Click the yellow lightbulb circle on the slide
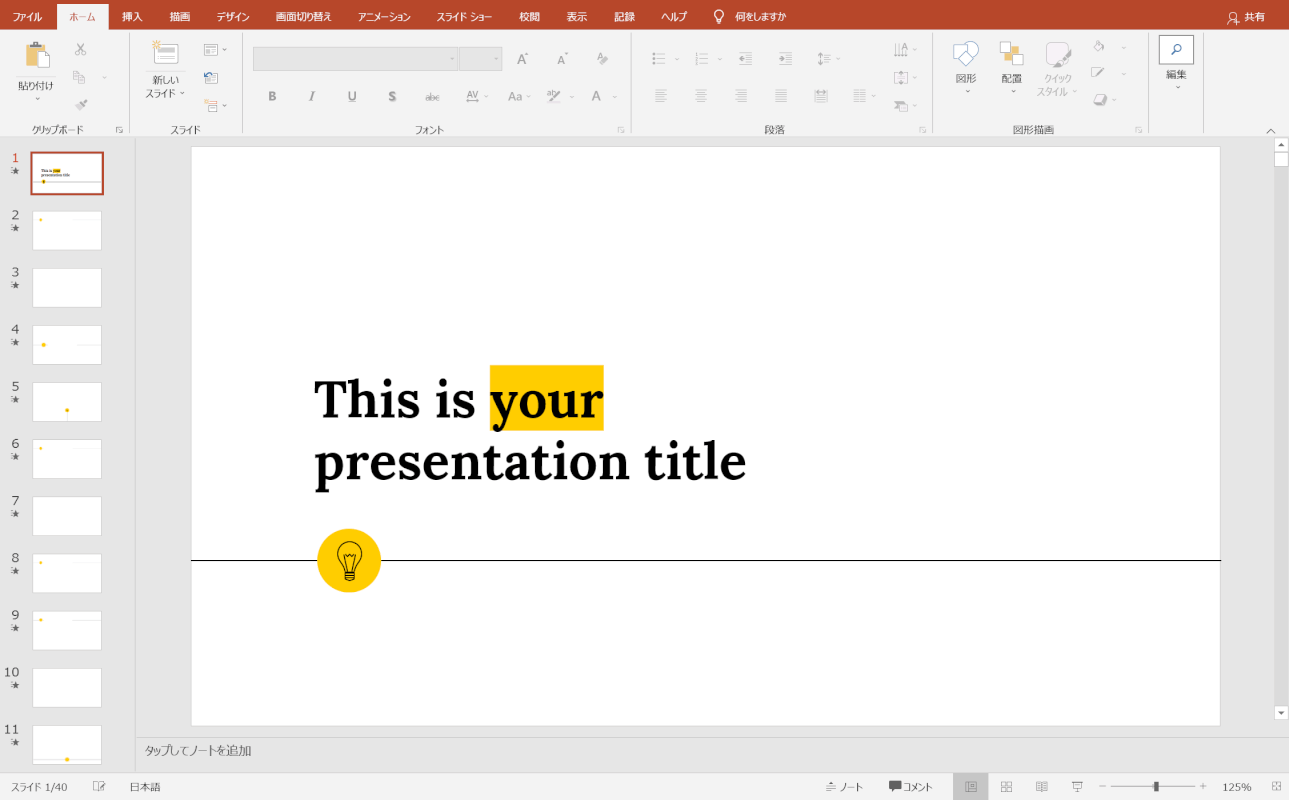Screen dimensions: 1289x800 tap(349, 561)
